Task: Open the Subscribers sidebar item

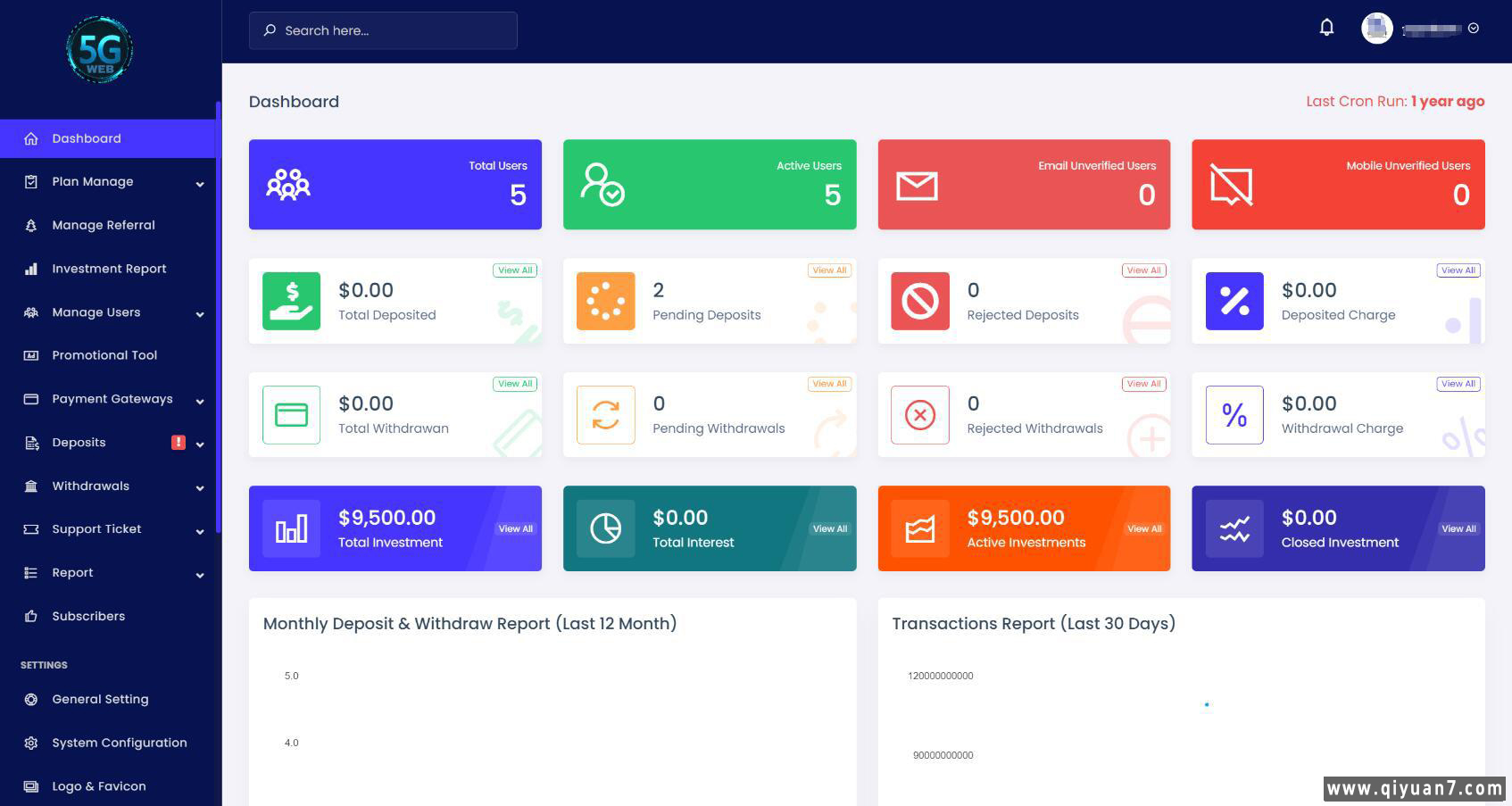Action: (88, 616)
